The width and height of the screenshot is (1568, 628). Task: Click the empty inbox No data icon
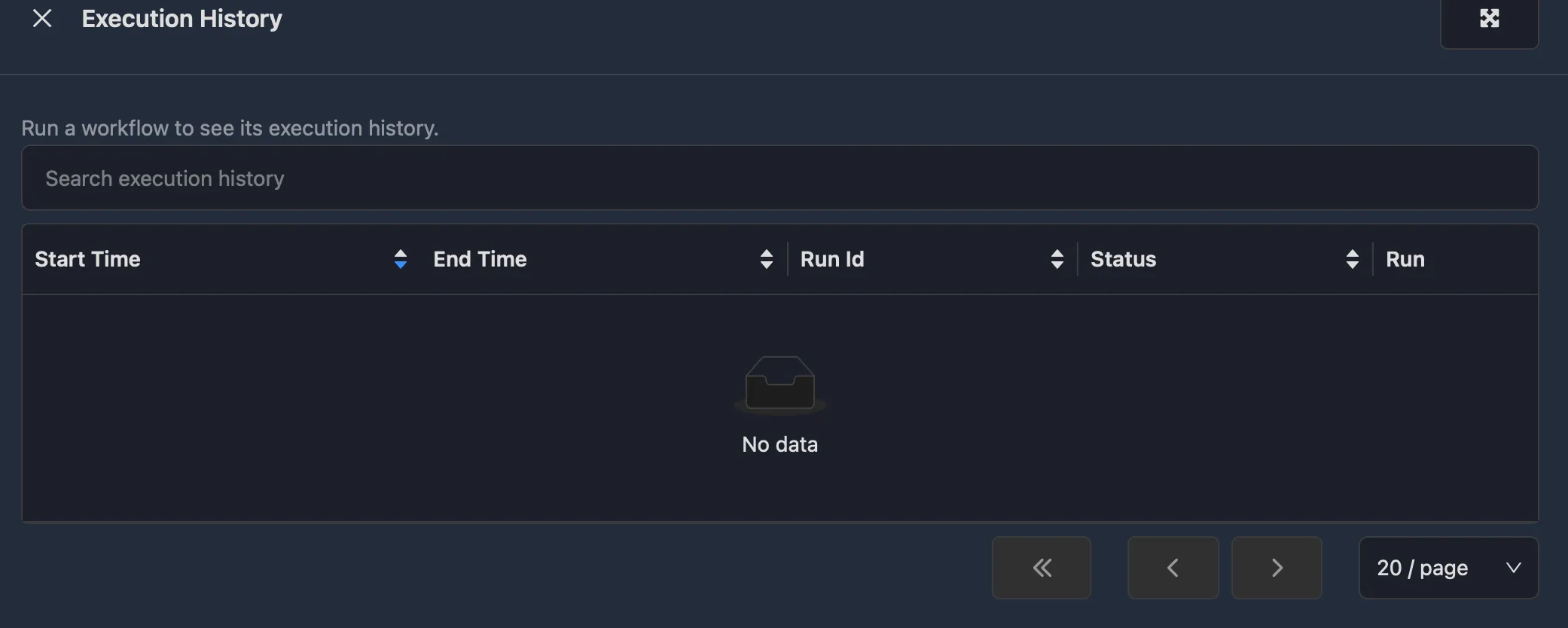click(x=779, y=386)
